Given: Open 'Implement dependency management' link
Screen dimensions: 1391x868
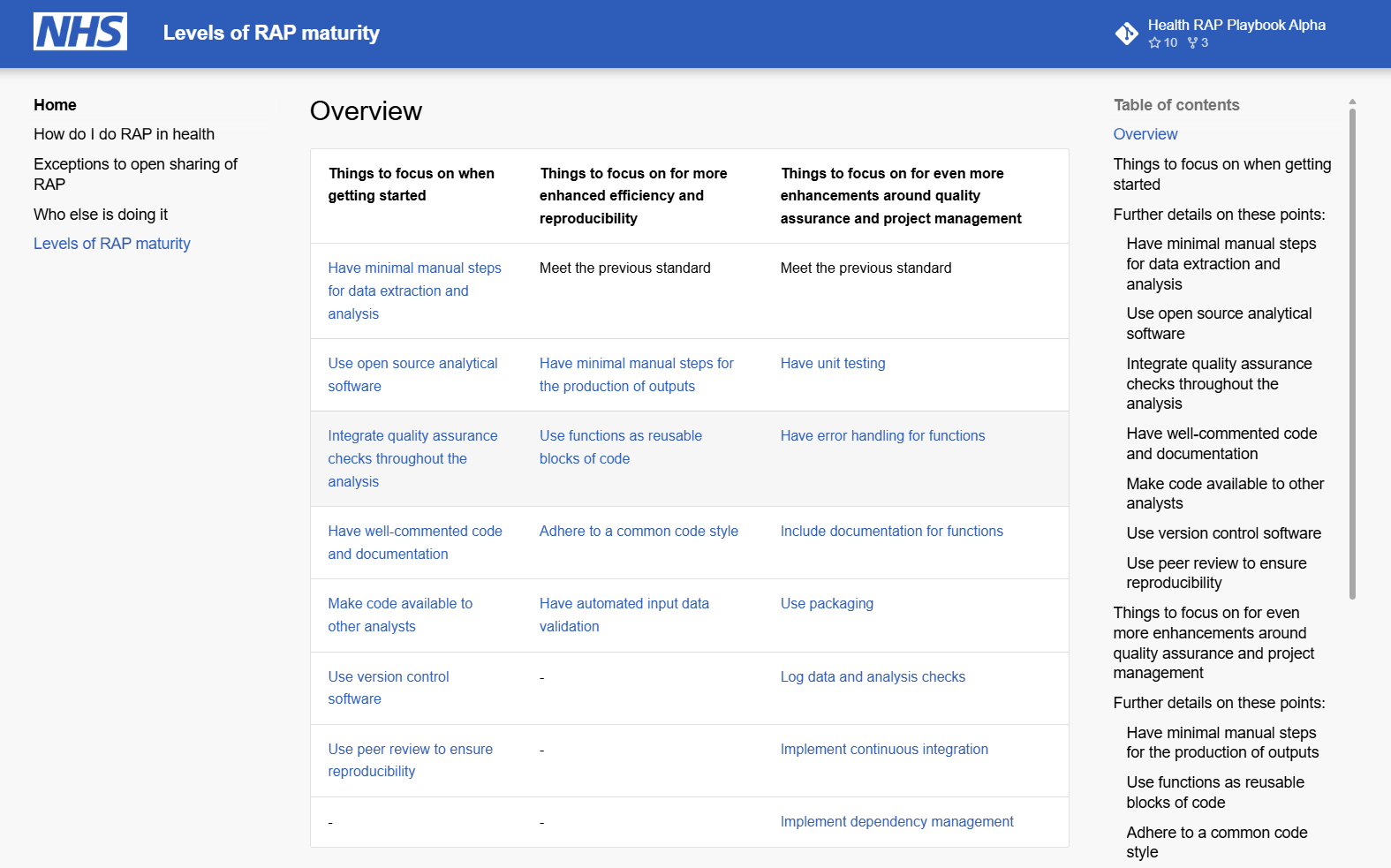Looking at the screenshot, I should point(896,821).
